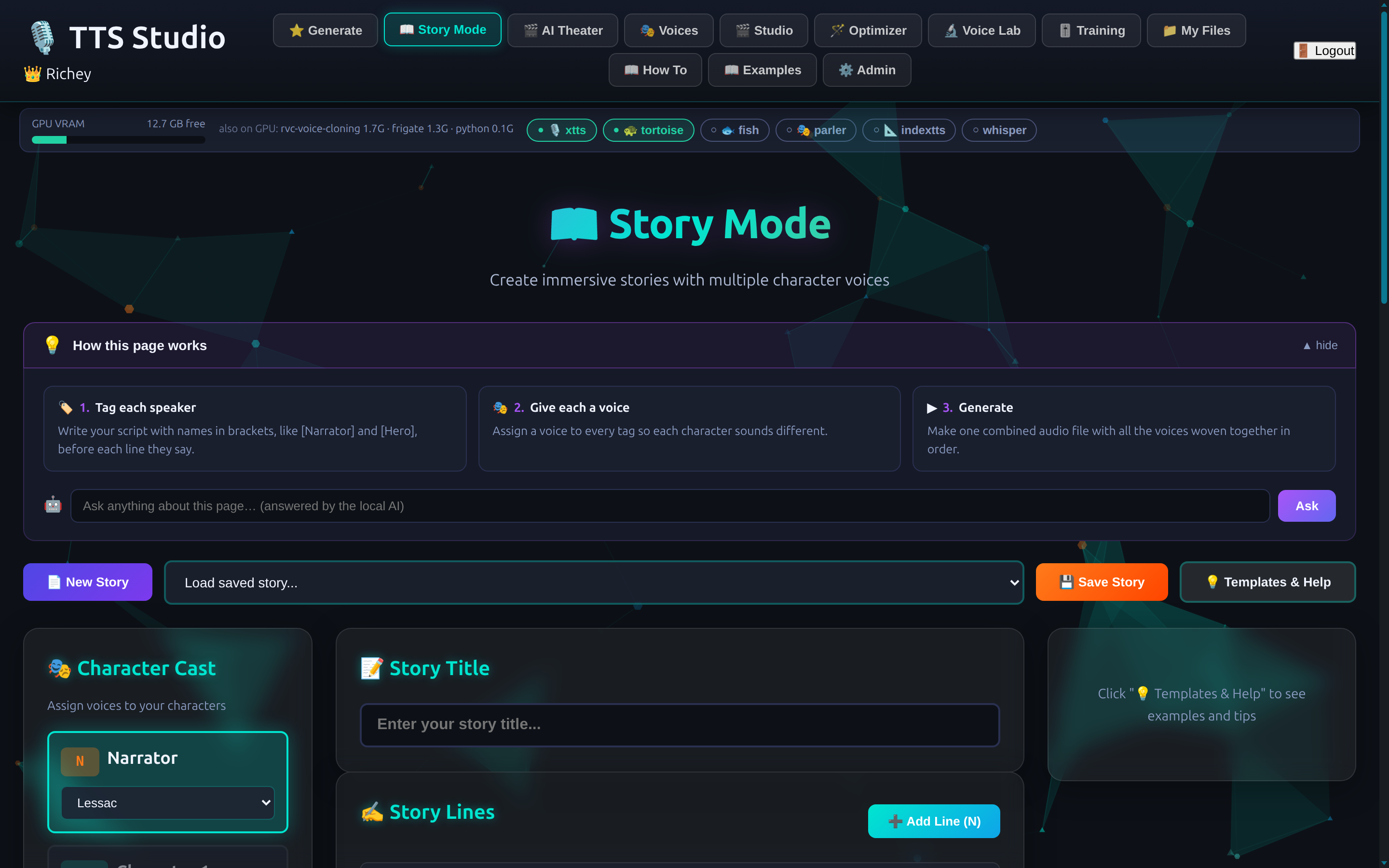Open the Optimizer tab

click(x=868, y=30)
